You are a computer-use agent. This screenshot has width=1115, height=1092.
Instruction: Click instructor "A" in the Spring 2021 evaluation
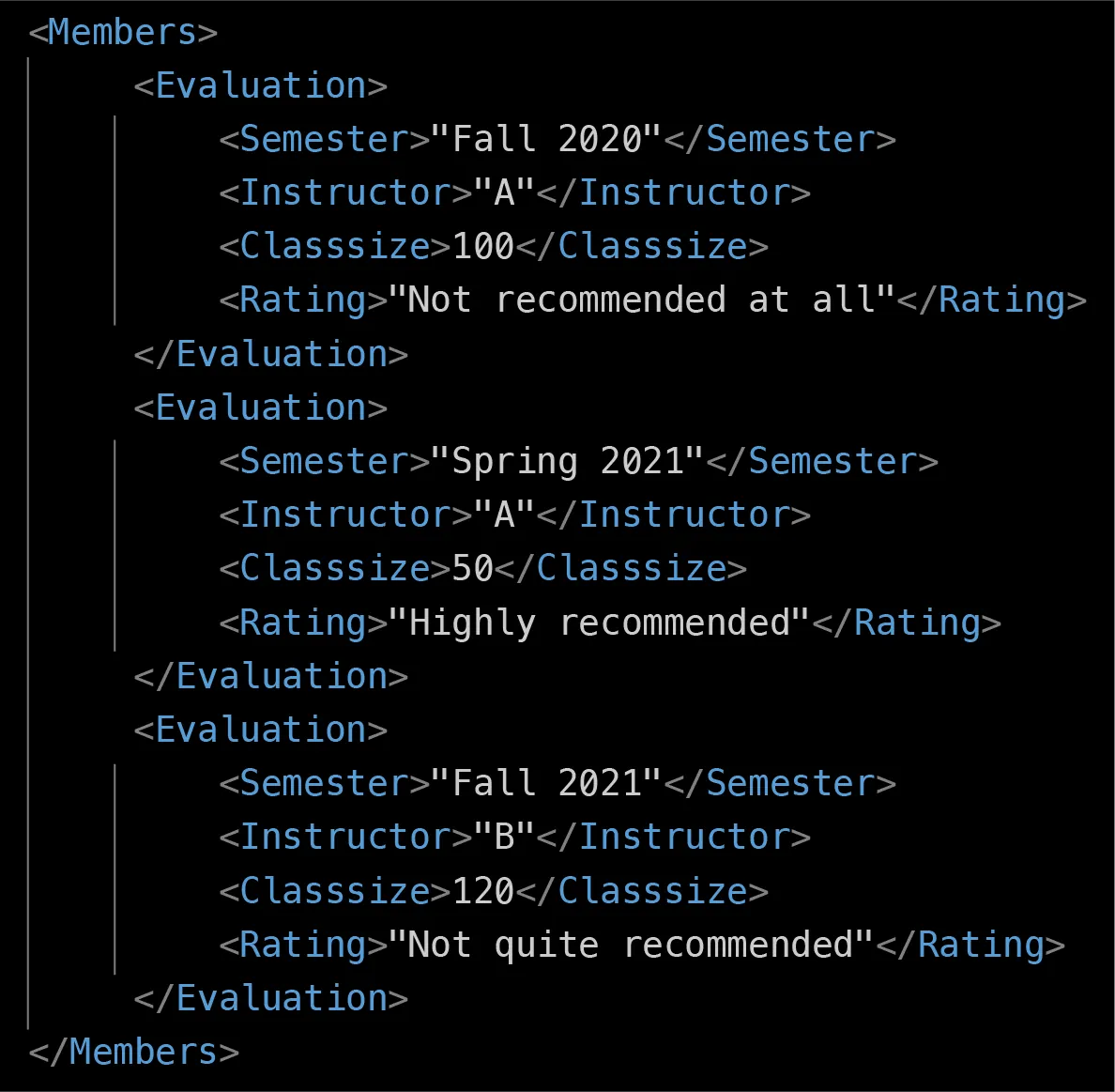[504, 515]
